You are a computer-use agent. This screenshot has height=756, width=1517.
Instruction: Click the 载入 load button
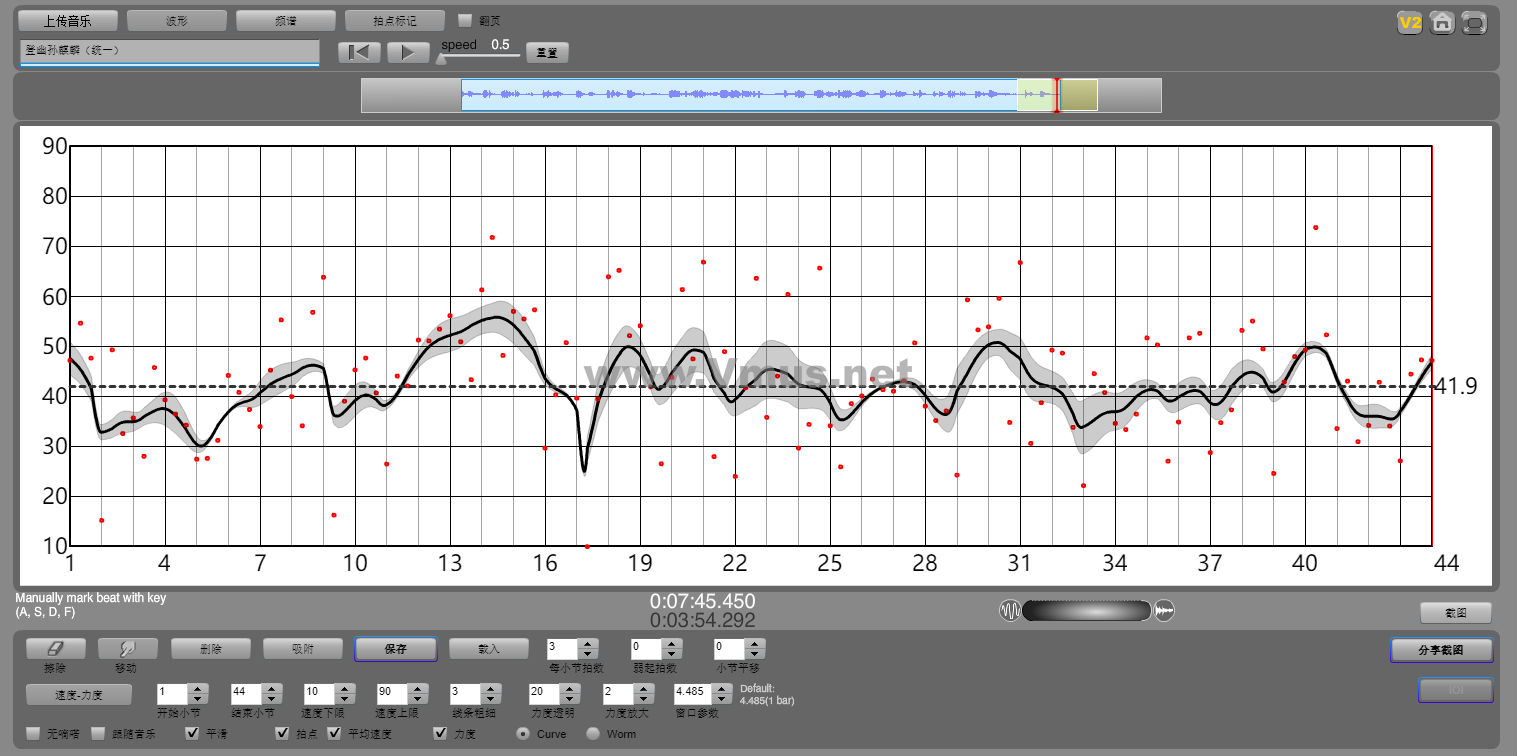point(489,649)
